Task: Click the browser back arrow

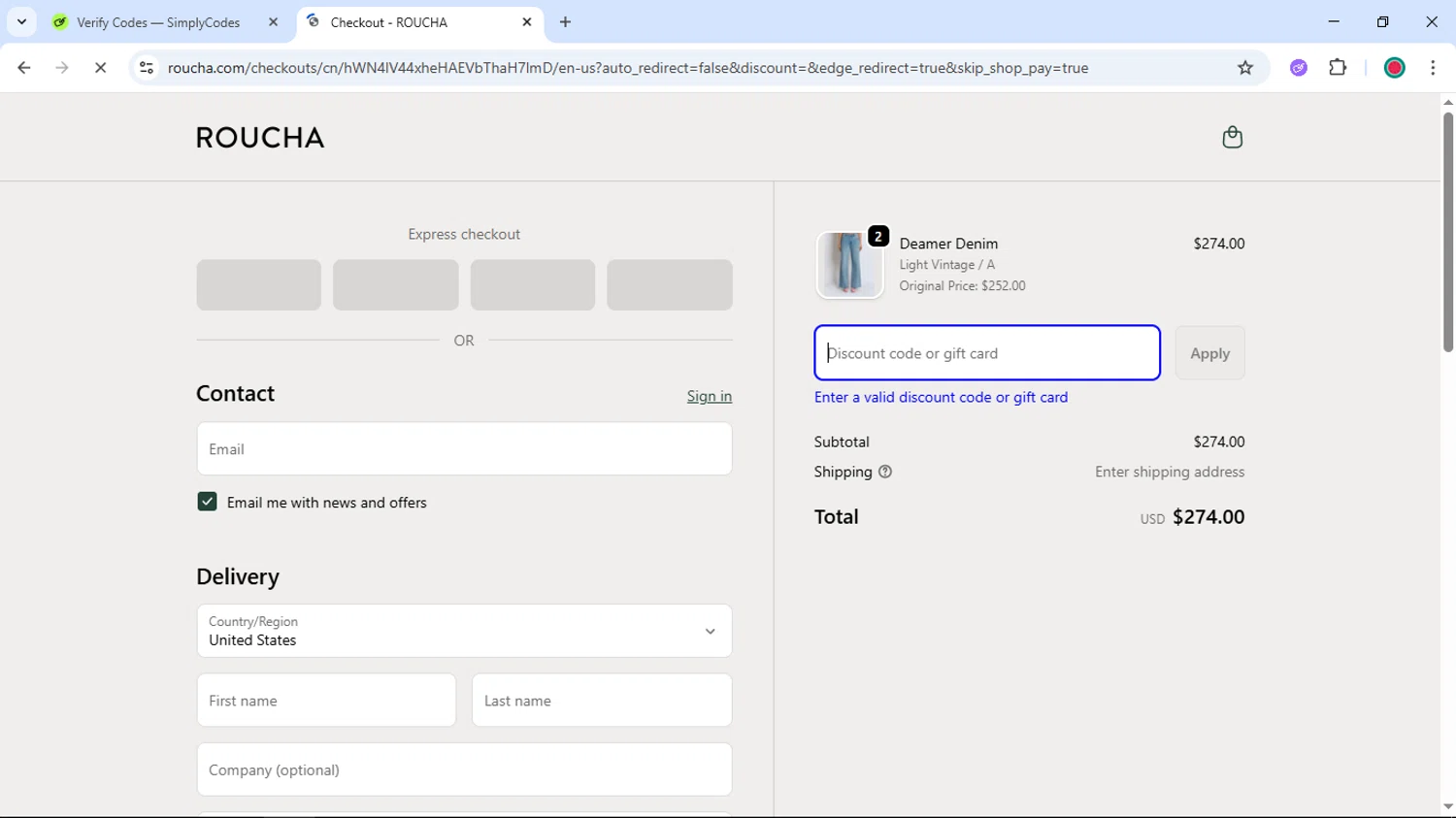Action: tap(24, 68)
